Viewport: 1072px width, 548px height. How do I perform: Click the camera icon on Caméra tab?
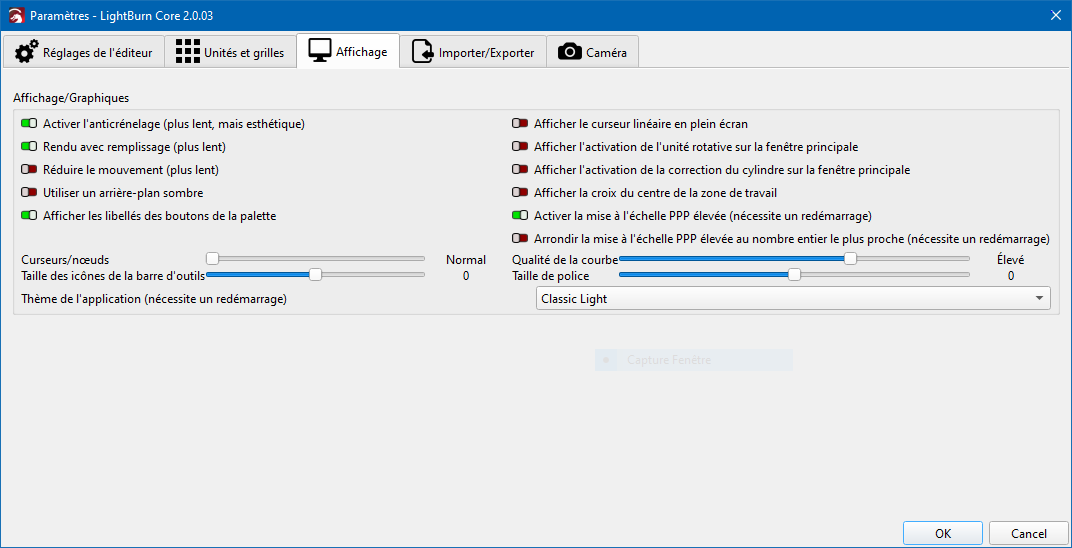point(570,52)
